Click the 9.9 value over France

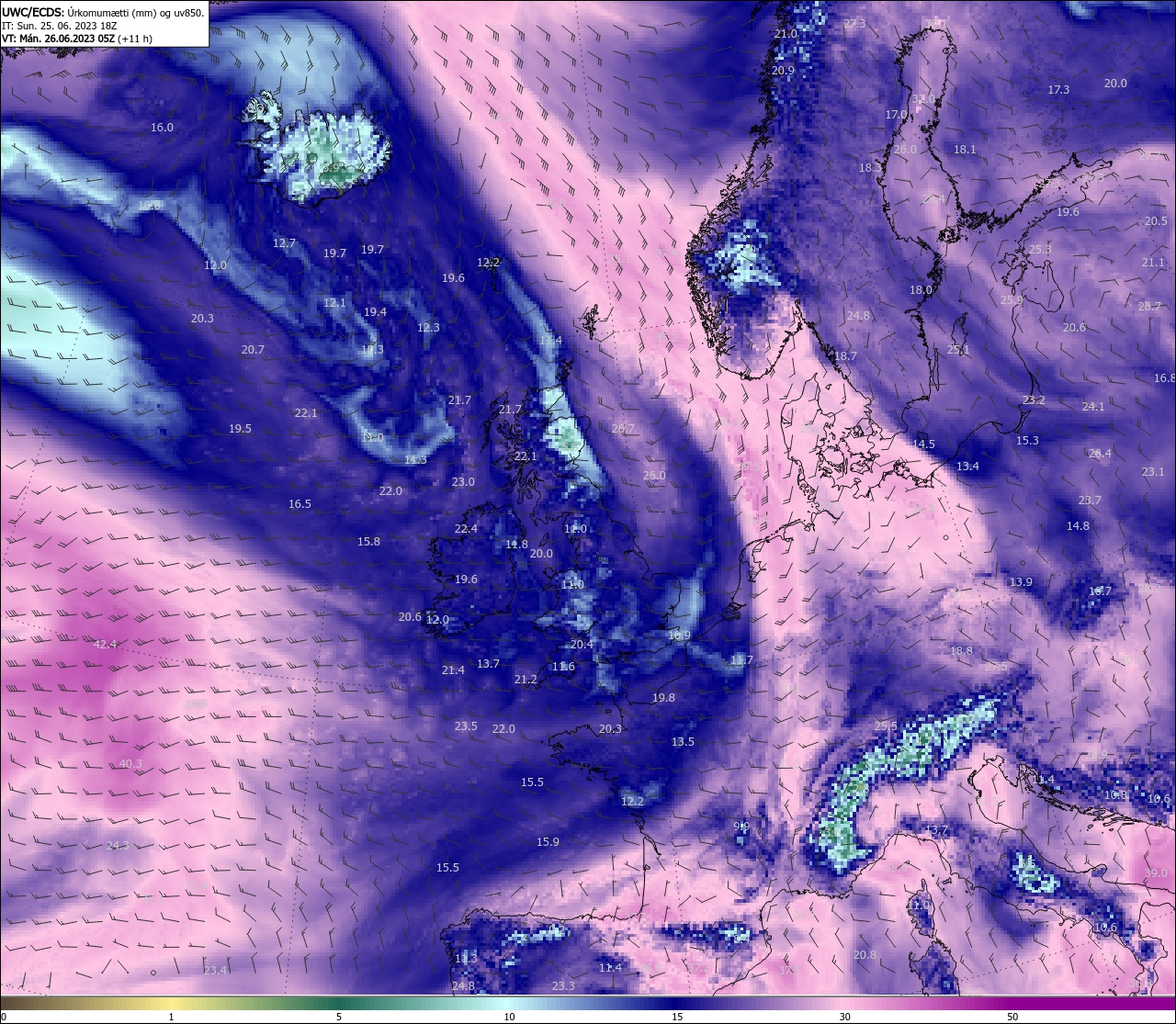tap(741, 827)
